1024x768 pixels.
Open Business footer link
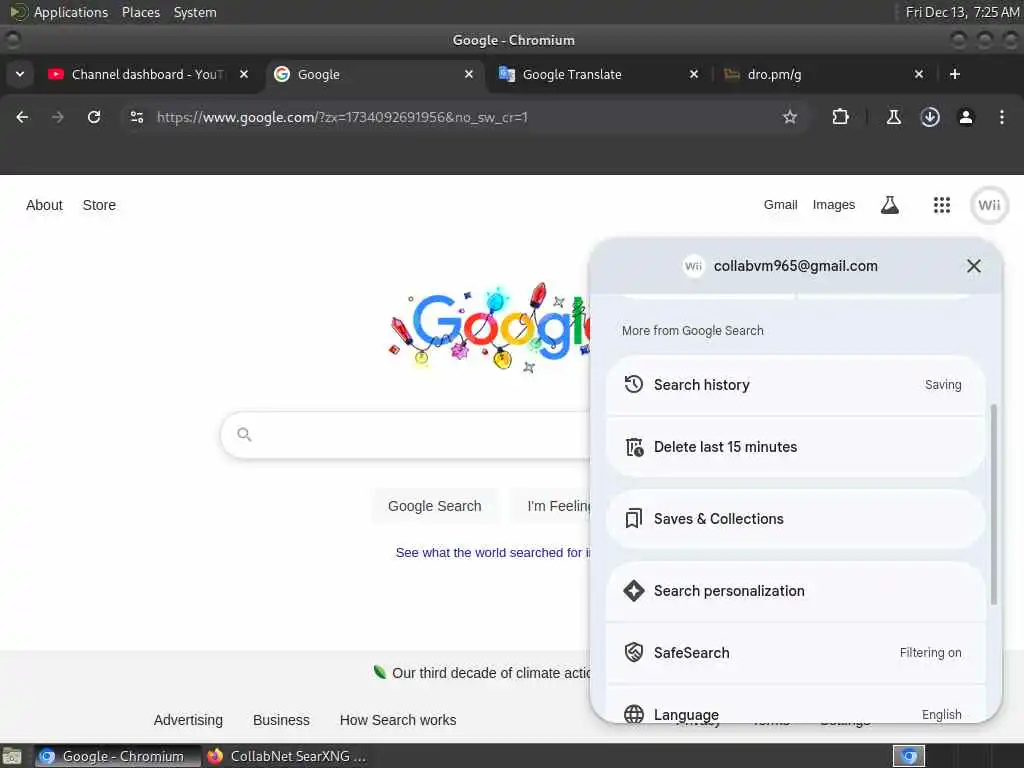click(x=281, y=720)
